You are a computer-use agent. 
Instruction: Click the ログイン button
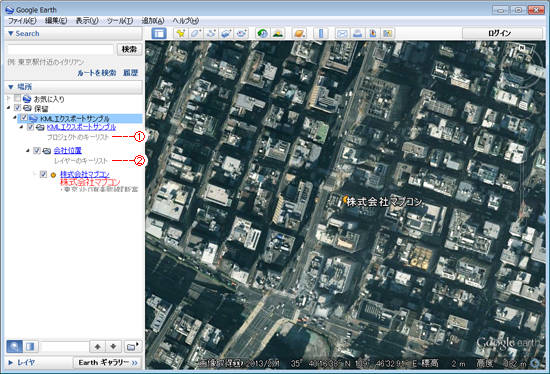[500, 33]
